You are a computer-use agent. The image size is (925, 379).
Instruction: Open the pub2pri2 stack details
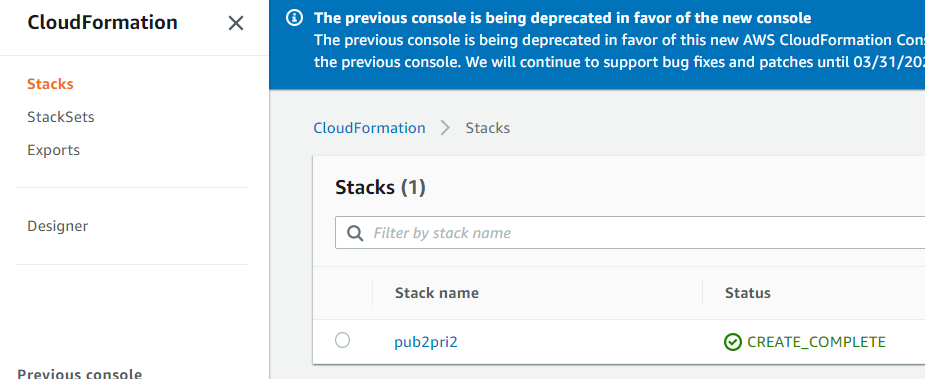(426, 342)
